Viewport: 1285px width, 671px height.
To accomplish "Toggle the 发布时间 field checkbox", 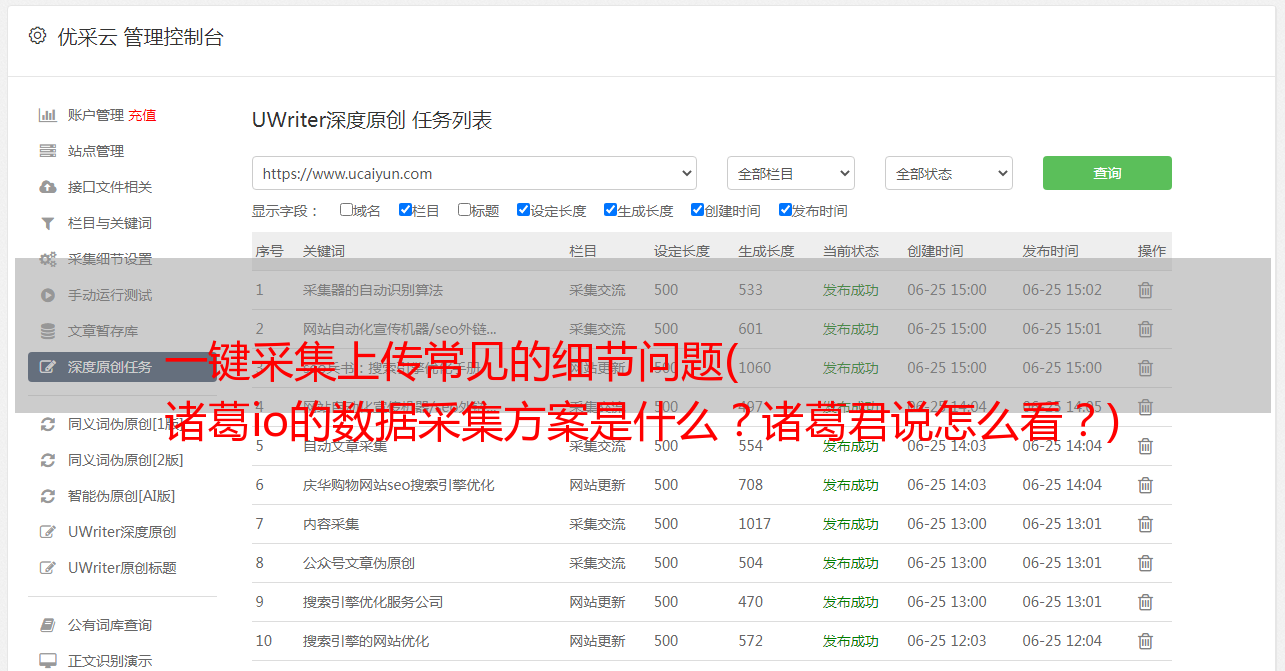I will 785,210.
